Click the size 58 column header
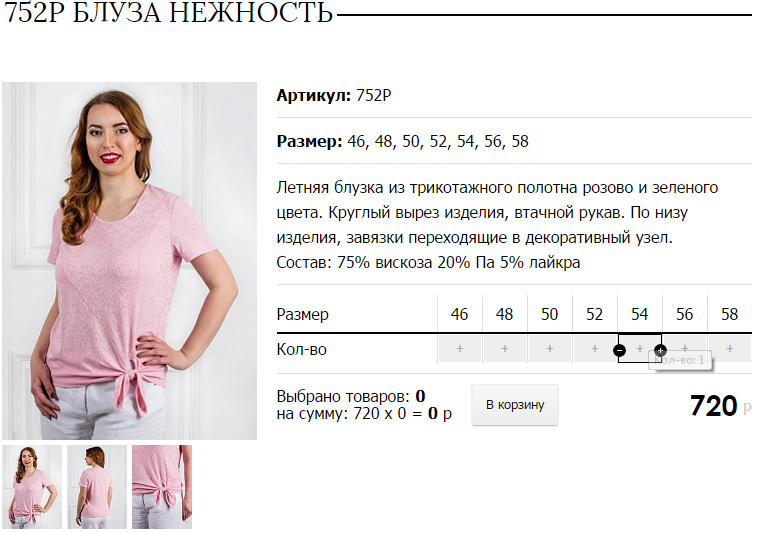This screenshot has height=533, width=765. tap(729, 314)
